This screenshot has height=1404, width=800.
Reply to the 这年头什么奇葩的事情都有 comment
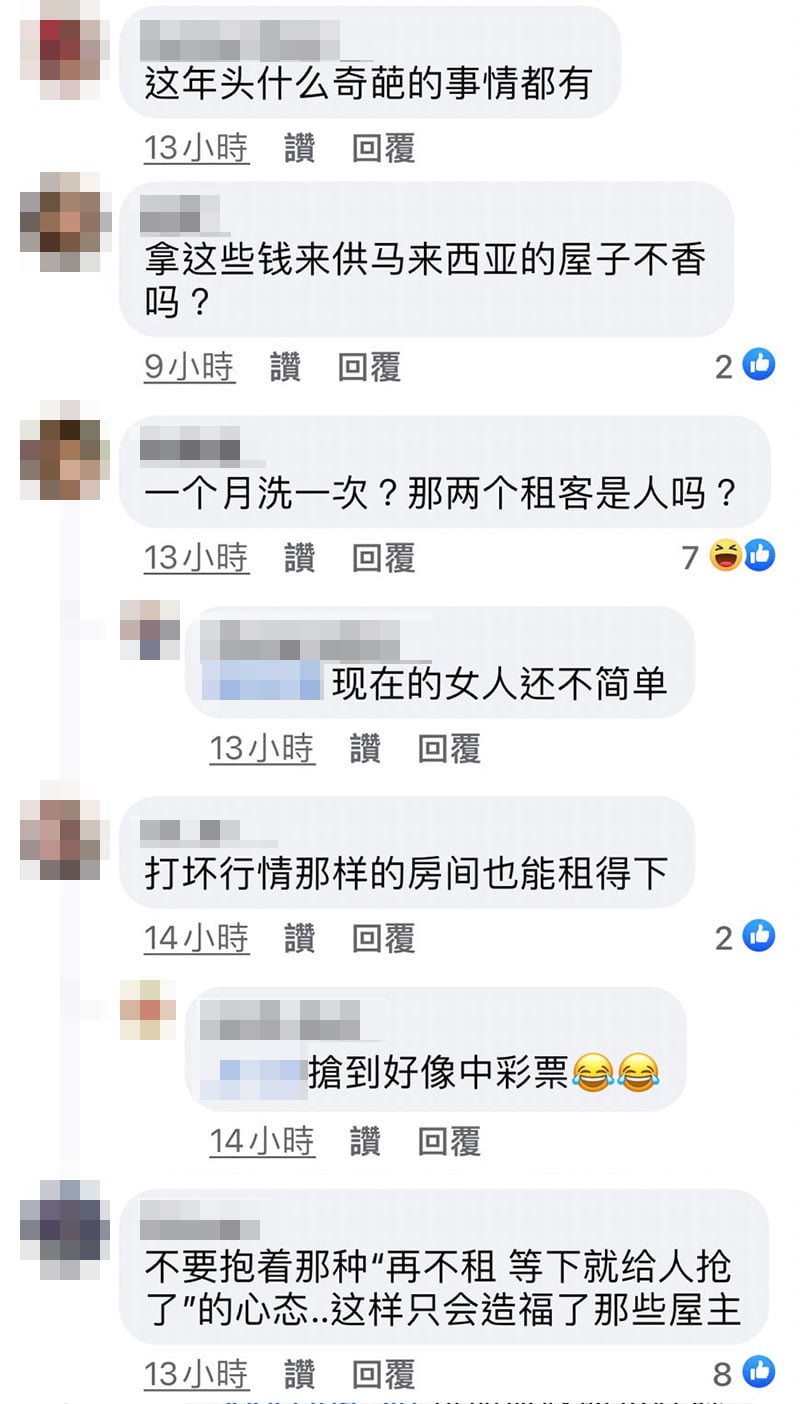pyautogui.click(x=383, y=148)
